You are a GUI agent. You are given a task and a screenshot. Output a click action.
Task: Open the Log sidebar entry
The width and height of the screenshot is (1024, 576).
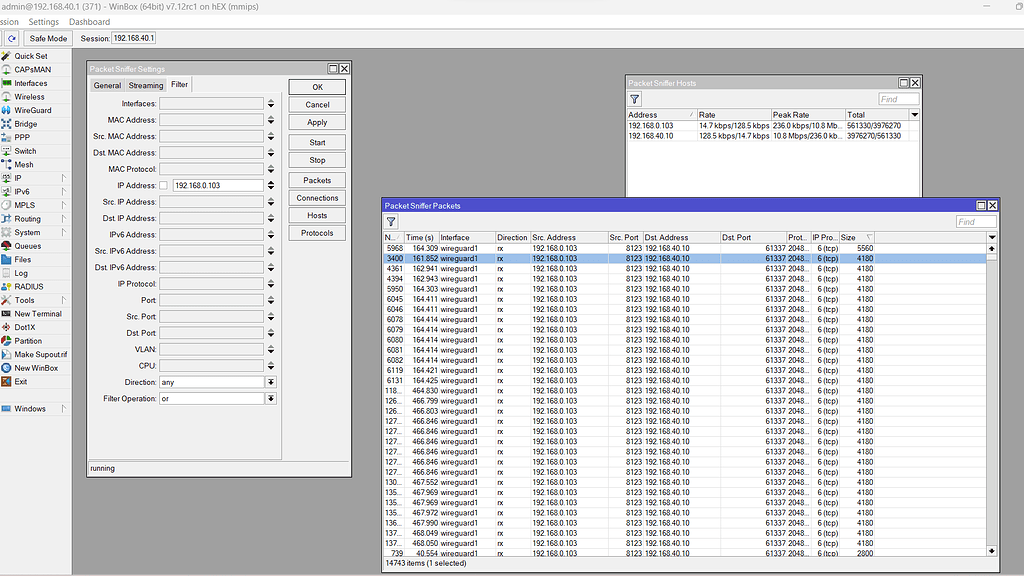21,273
